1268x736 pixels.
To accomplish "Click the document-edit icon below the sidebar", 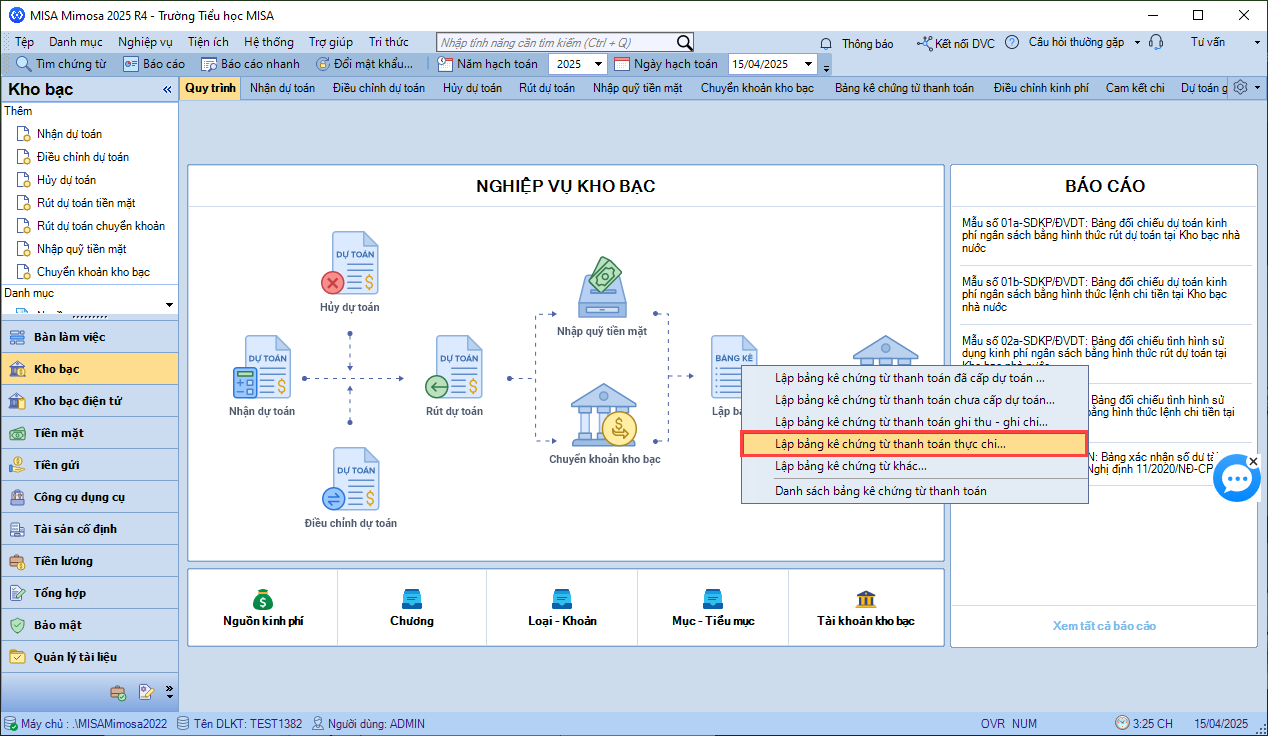I will point(146,692).
